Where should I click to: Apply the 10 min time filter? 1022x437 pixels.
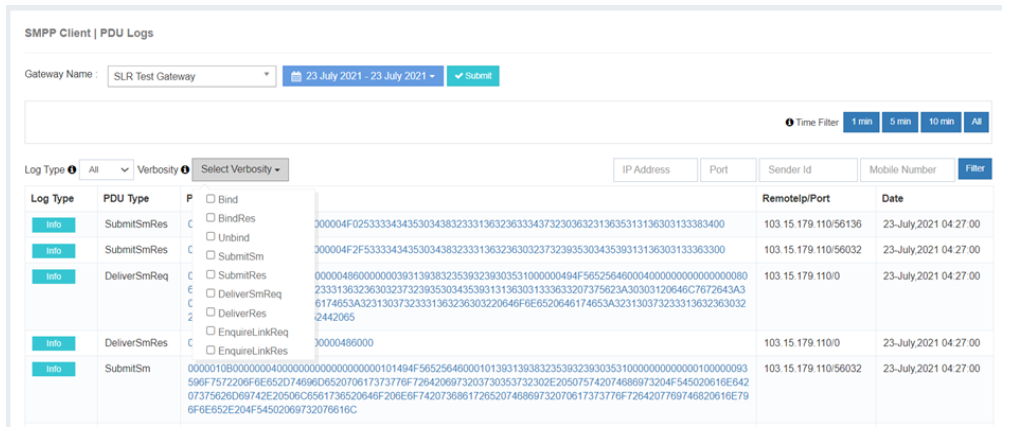941,122
